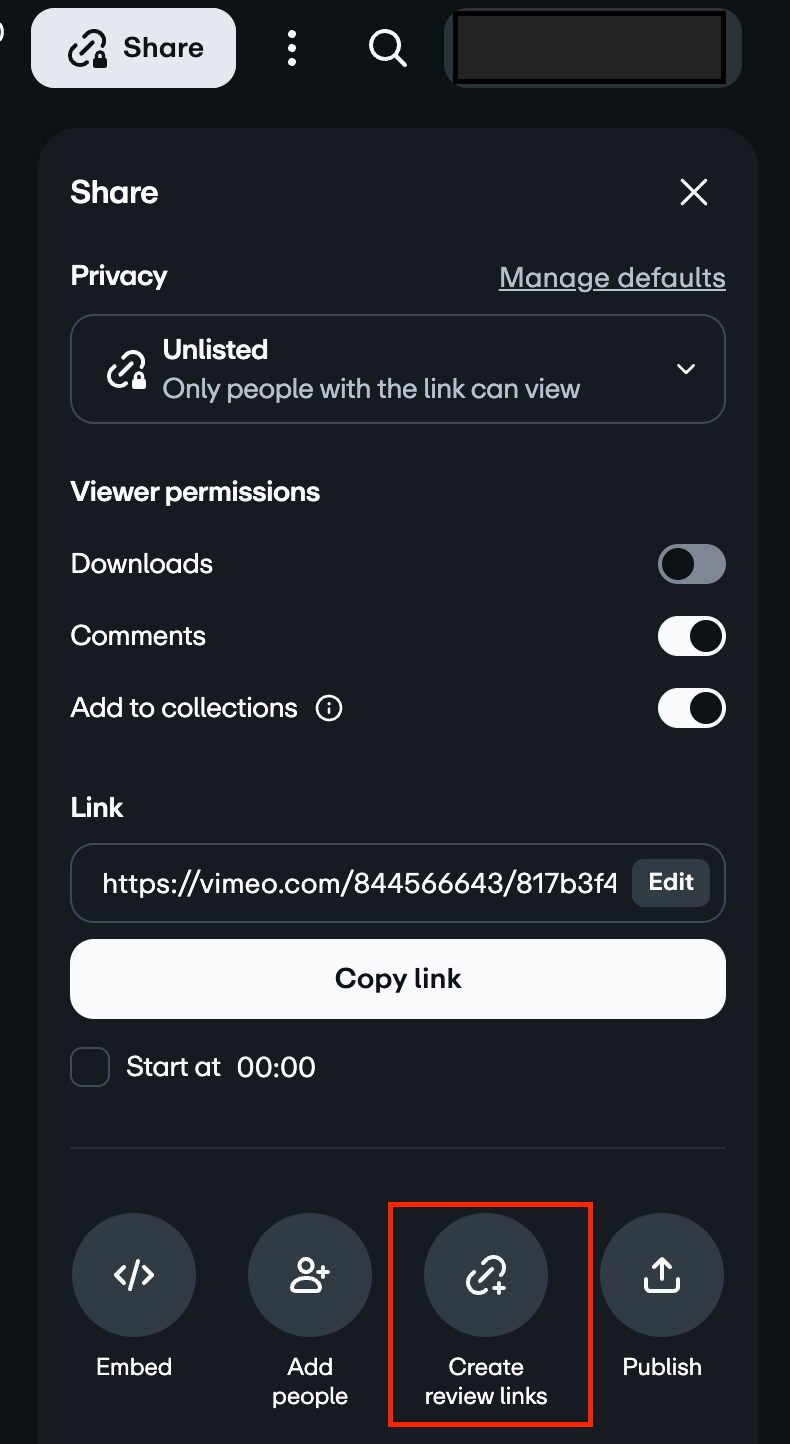Open the Unlisted privacy dropdown
The height and width of the screenshot is (1444, 790).
pos(398,368)
